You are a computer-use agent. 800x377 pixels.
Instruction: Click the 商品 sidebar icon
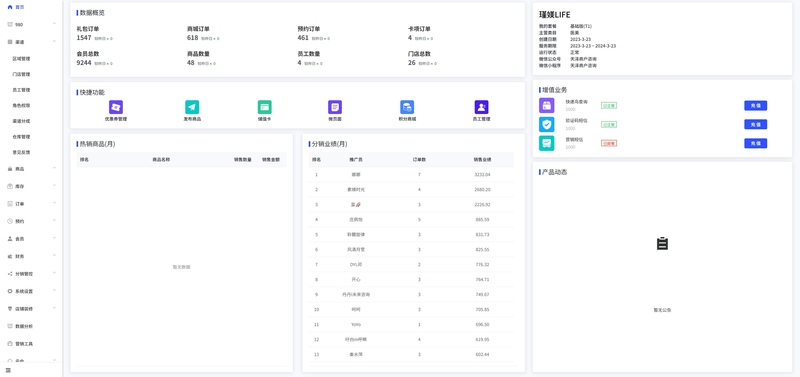pos(10,169)
